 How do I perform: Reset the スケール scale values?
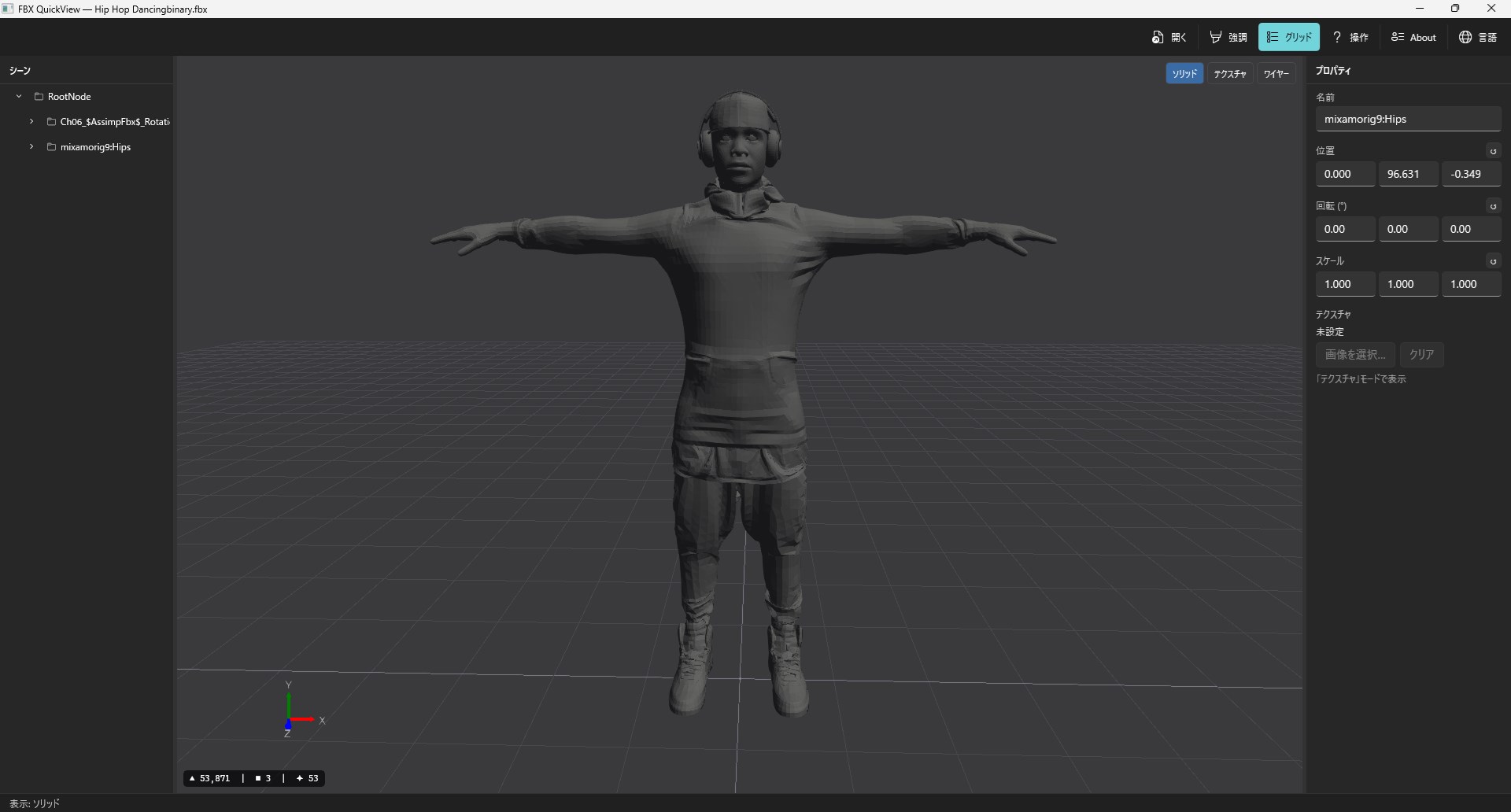click(1493, 261)
